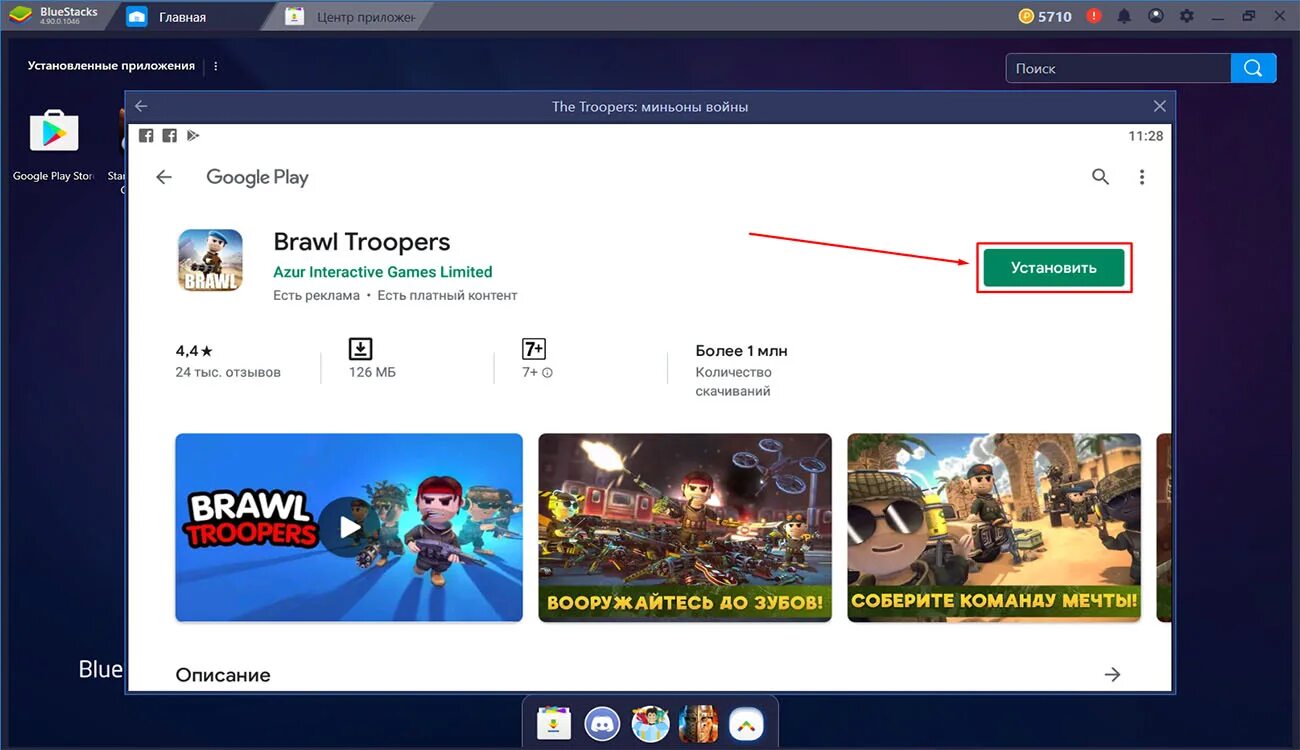
Task: Play the Brawl Troopers trailer video
Action: pos(349,527)
